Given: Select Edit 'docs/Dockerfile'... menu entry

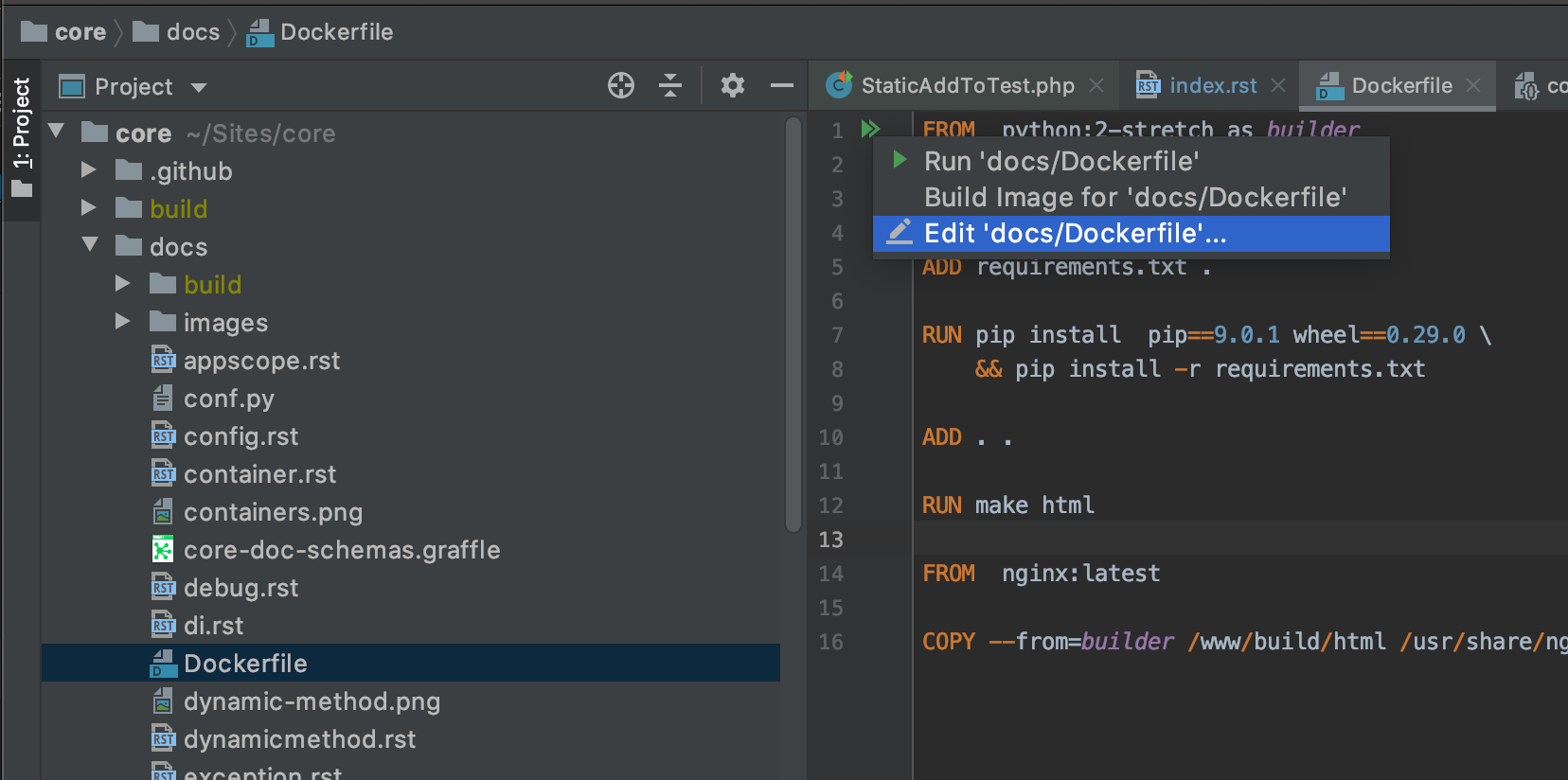Looking at the screenshot, I should click(1131, 234).
